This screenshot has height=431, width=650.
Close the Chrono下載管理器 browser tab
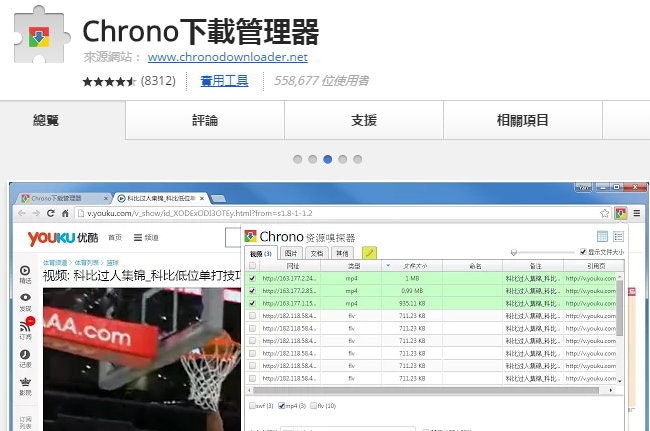(106, 199)
